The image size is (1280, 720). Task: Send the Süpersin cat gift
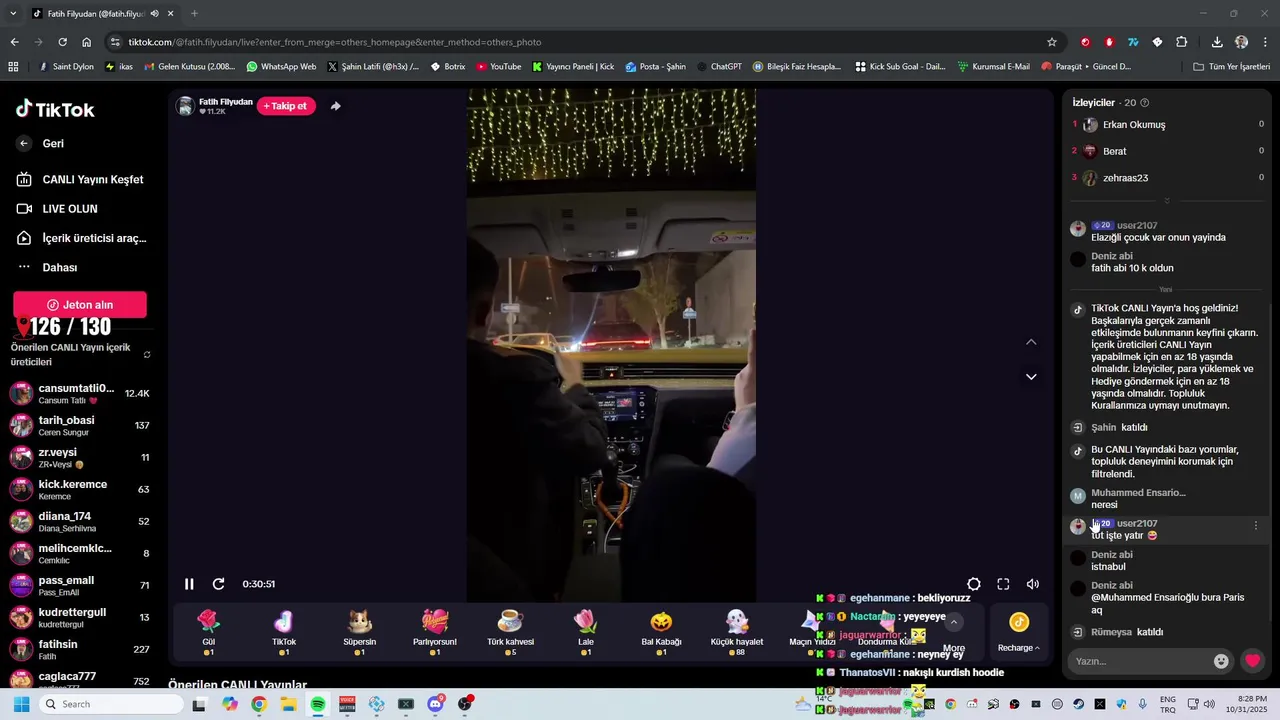point(359,632)
